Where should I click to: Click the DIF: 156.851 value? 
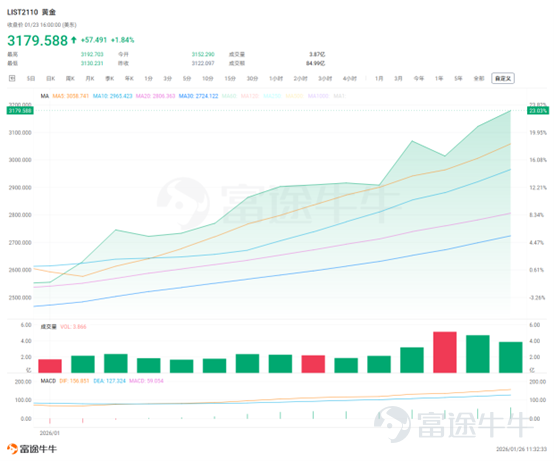(74, 381)
